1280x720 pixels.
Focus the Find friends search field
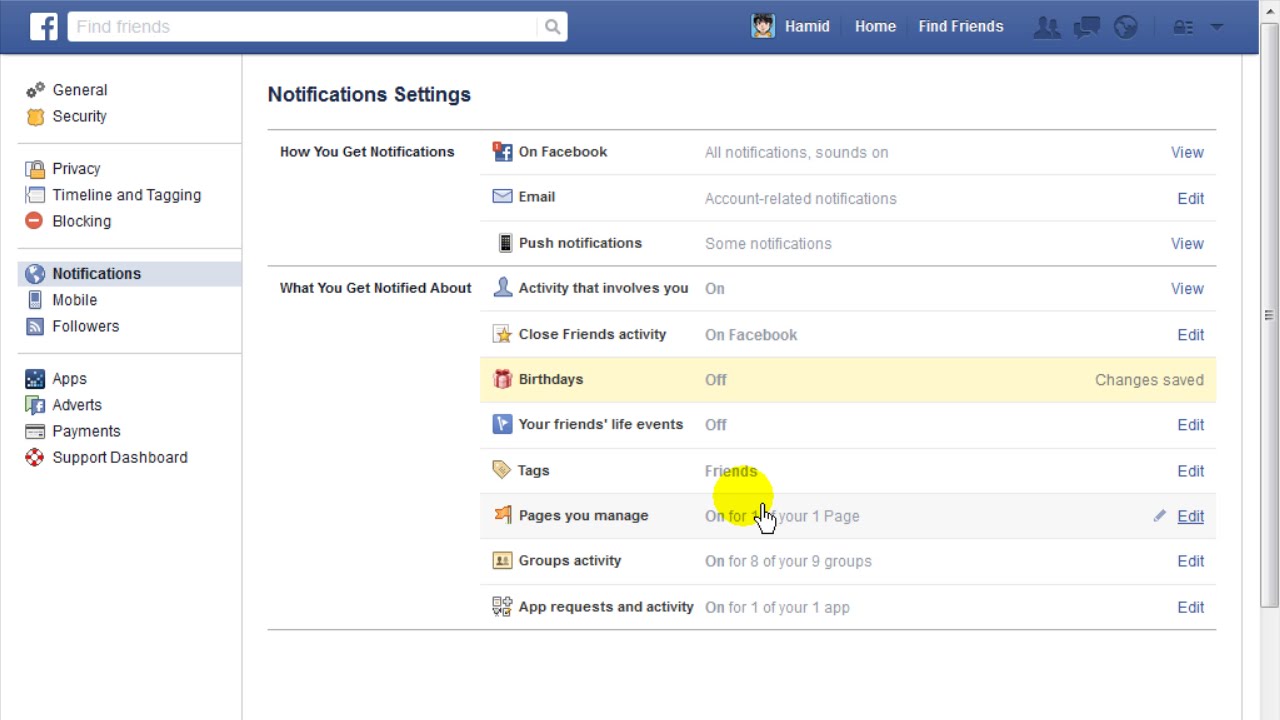(x=302, y=27)
